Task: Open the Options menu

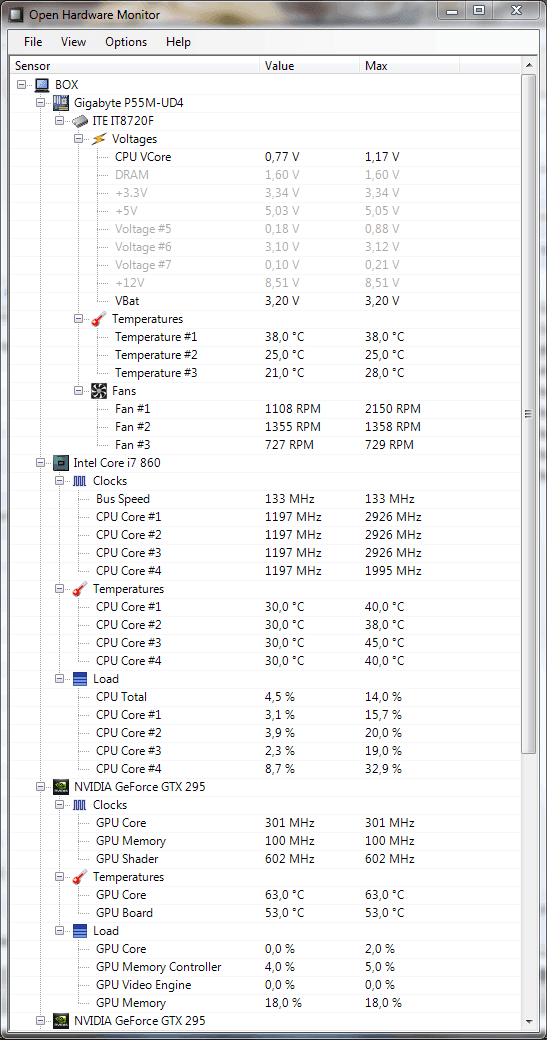Action: click(126, 42)
